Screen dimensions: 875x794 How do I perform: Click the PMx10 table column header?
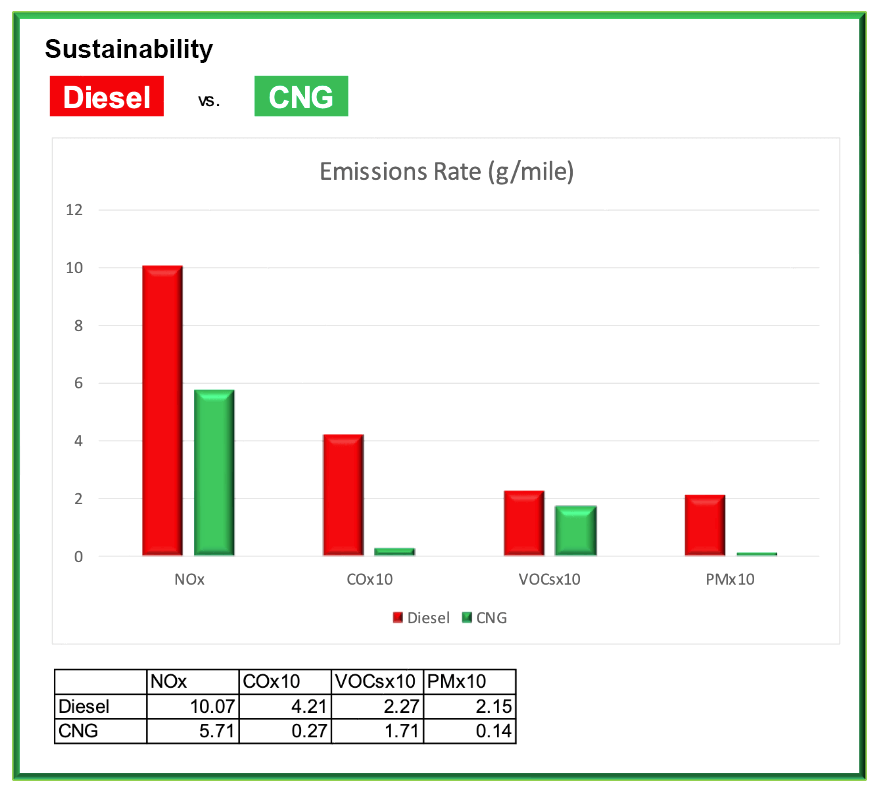[470, 682]
